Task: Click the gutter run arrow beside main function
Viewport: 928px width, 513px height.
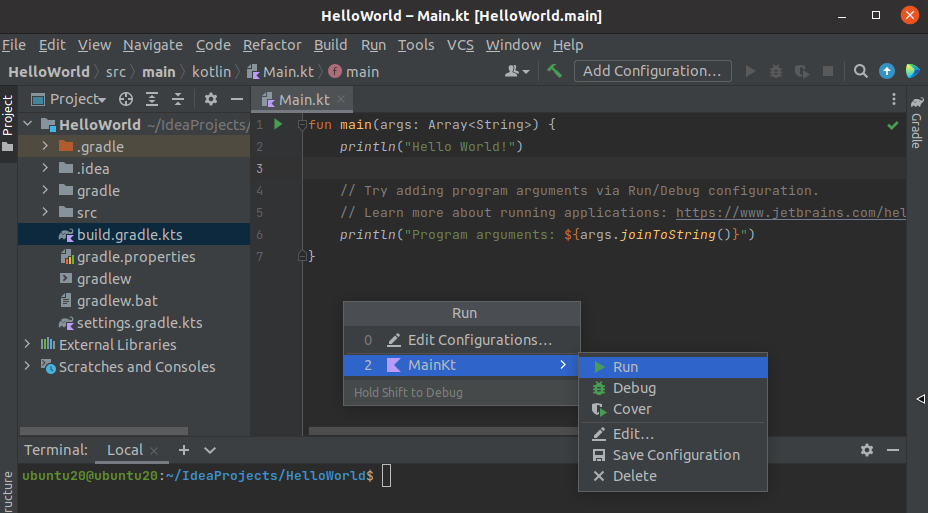Action: pos(279,124)
